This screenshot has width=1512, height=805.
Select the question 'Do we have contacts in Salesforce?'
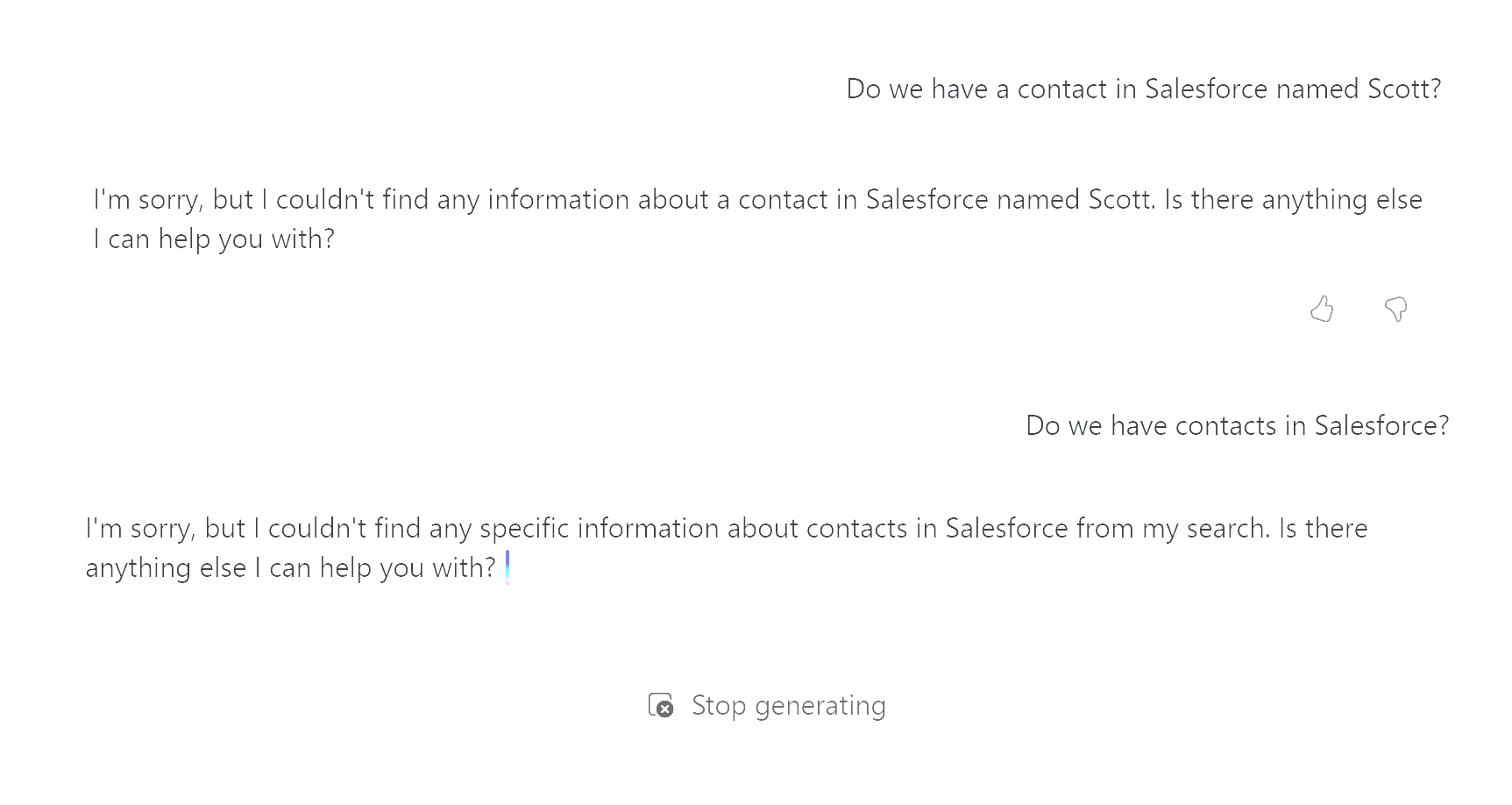1238,426
